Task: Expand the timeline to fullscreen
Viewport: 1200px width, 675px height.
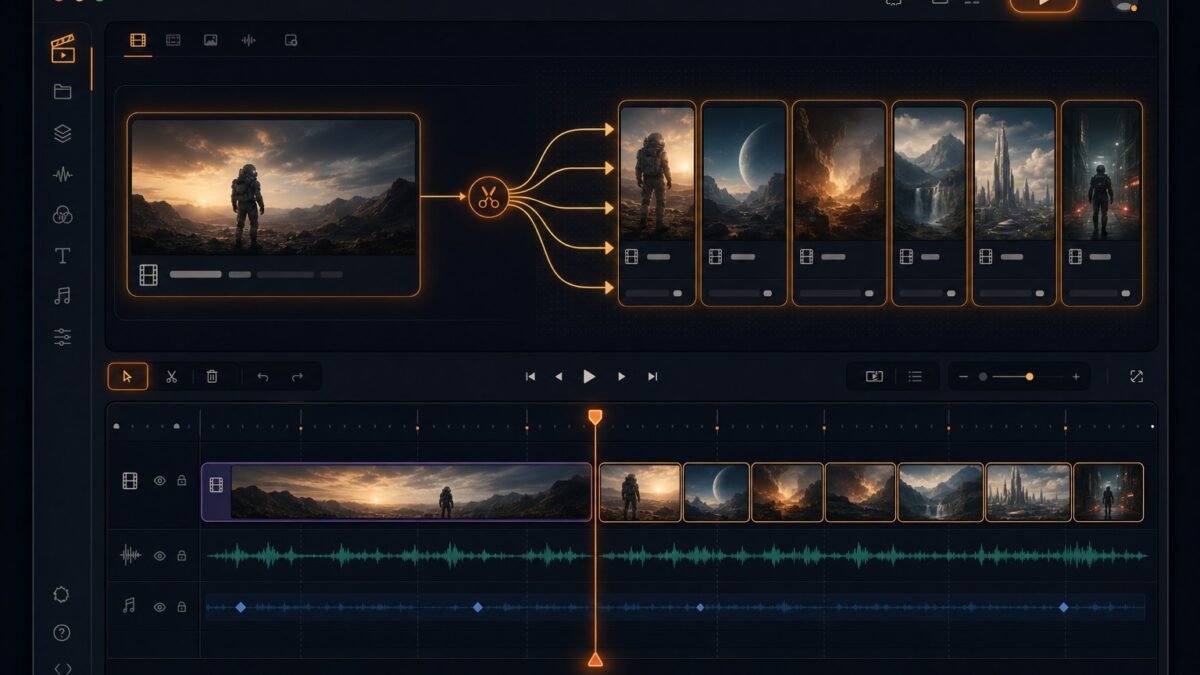Action: click(x=1136, y=376)
